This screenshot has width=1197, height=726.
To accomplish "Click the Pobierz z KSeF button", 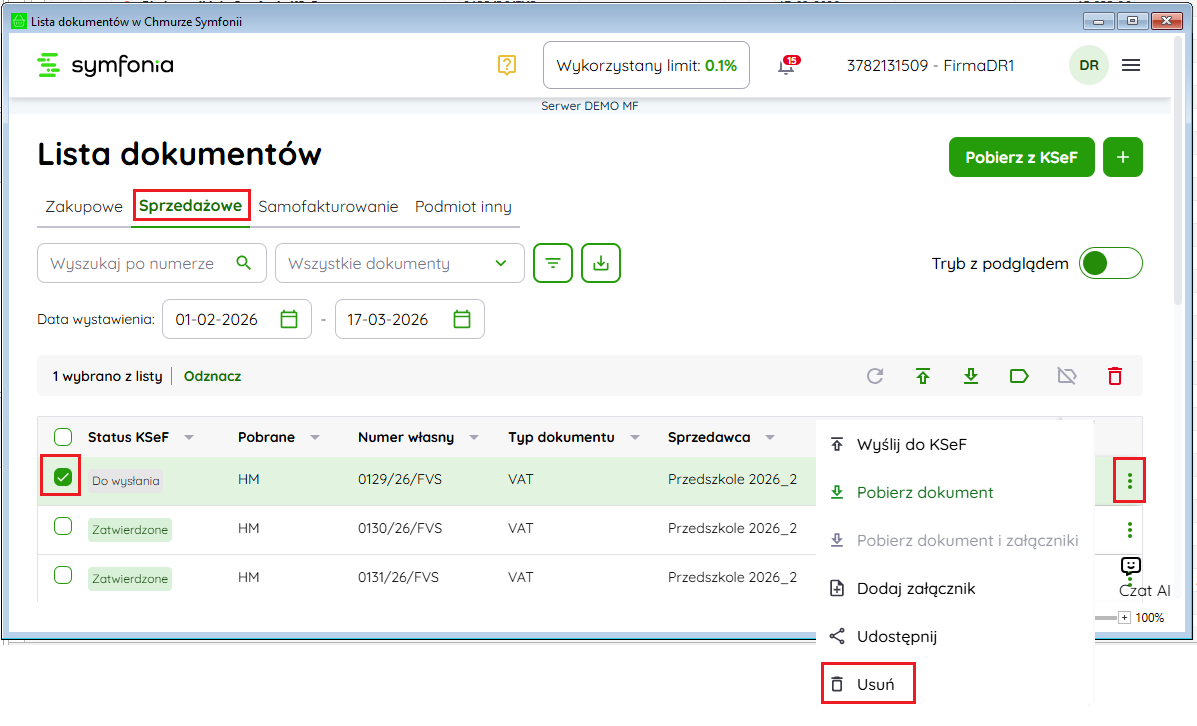I will pos(1021,157).
